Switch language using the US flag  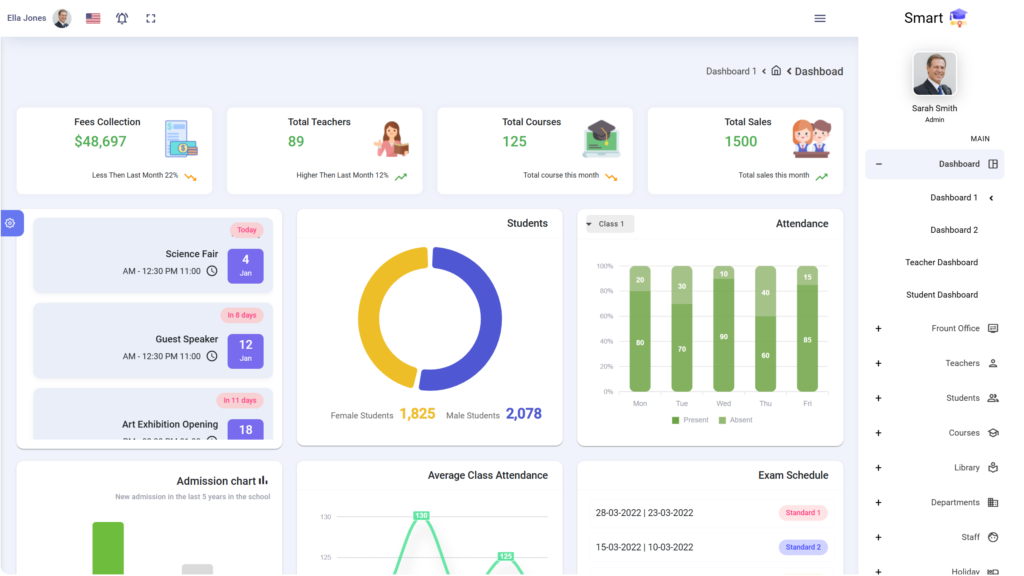point(93,18)
